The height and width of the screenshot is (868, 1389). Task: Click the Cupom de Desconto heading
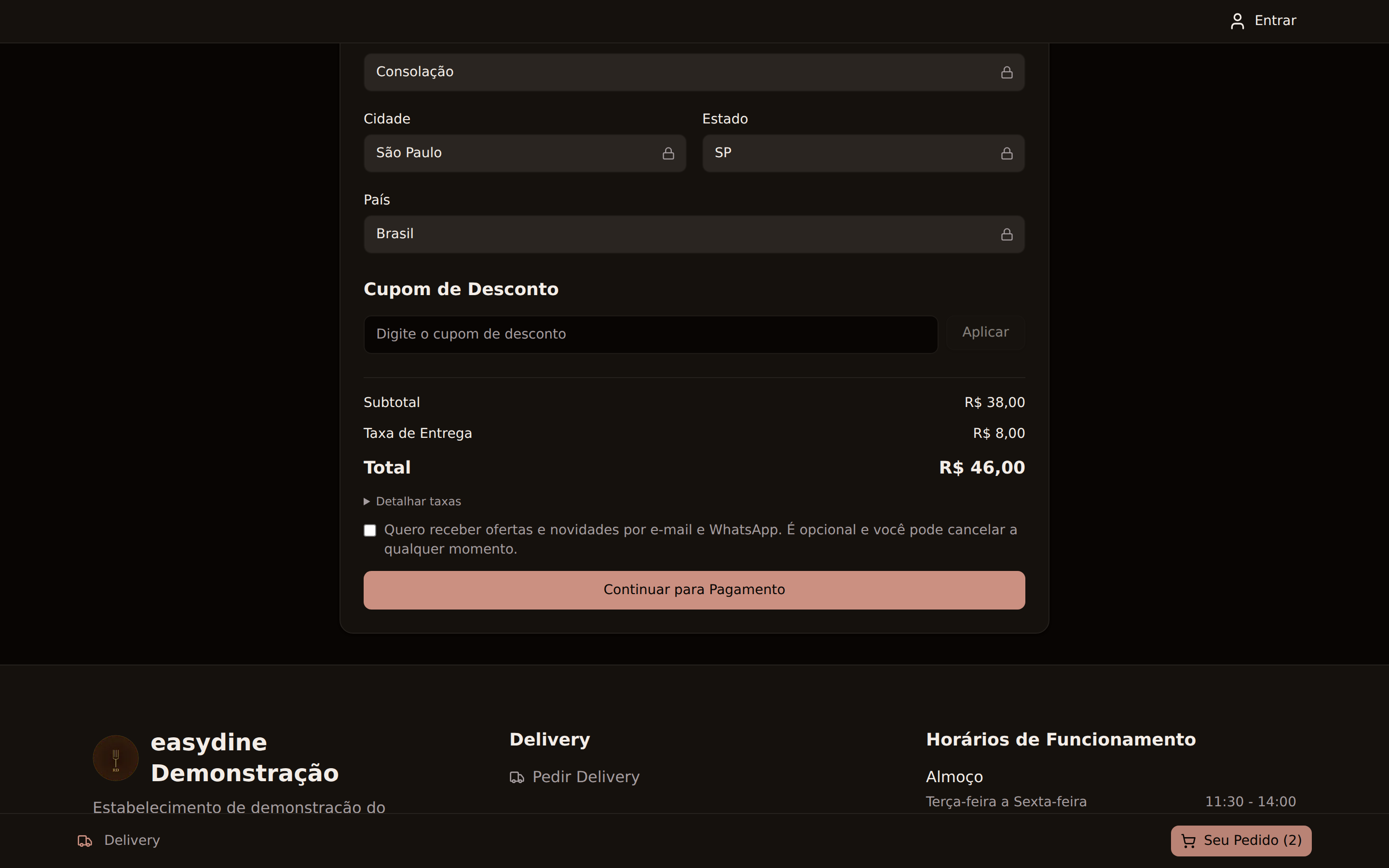pos(461,289)
